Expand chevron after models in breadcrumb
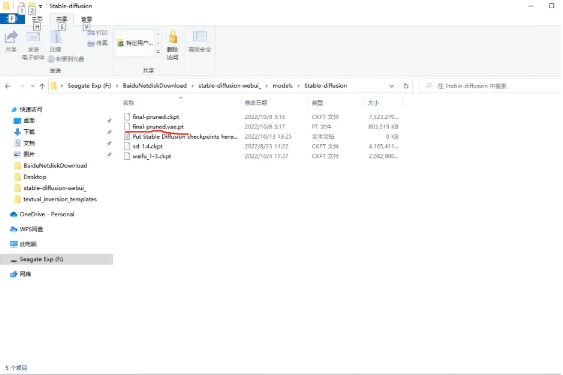The height and width of the screenshot is (375, 563). point(298,86)
